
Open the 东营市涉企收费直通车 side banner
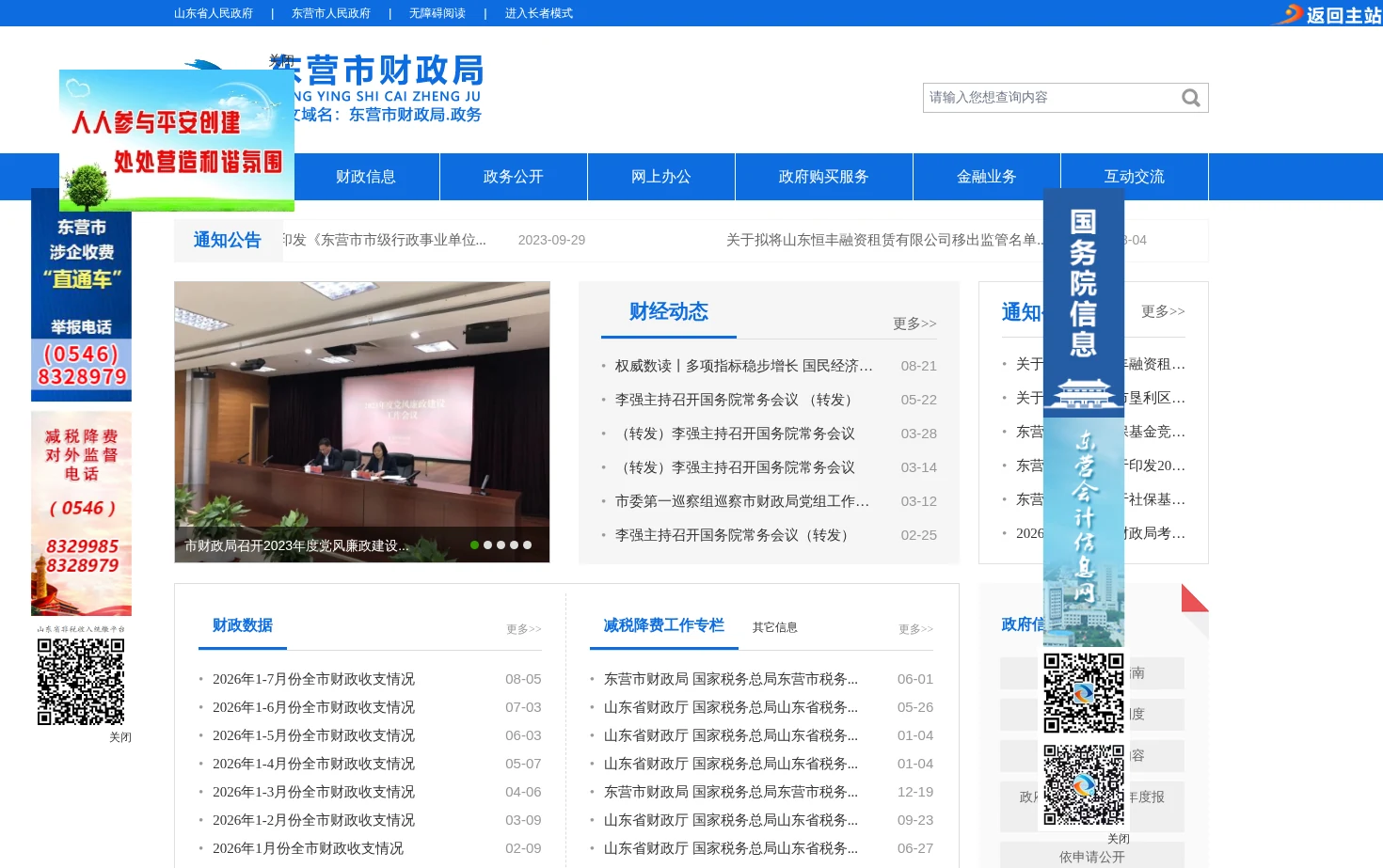[x=81, y=294]
